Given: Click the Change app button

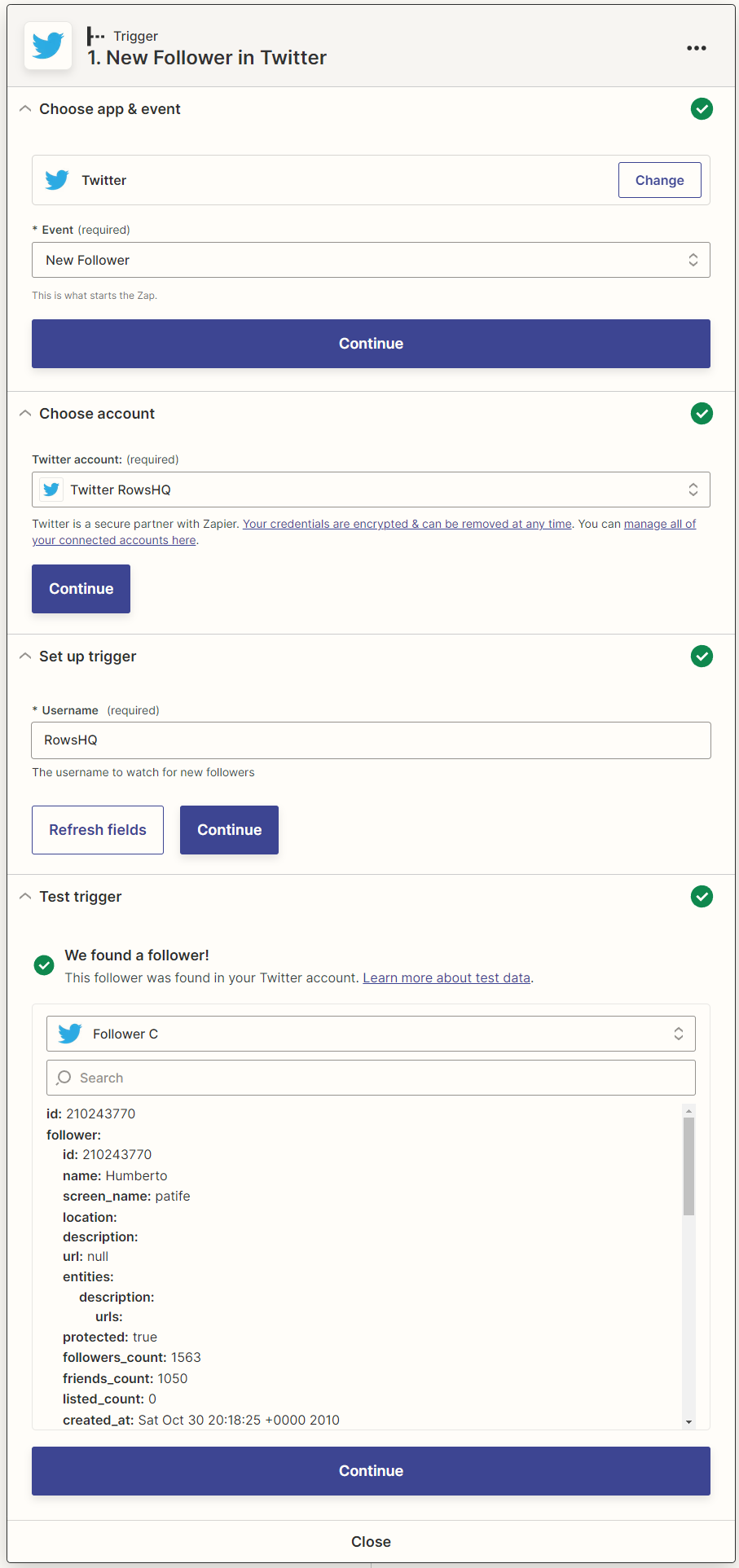Looking at the screenshot, I should 659,180.
